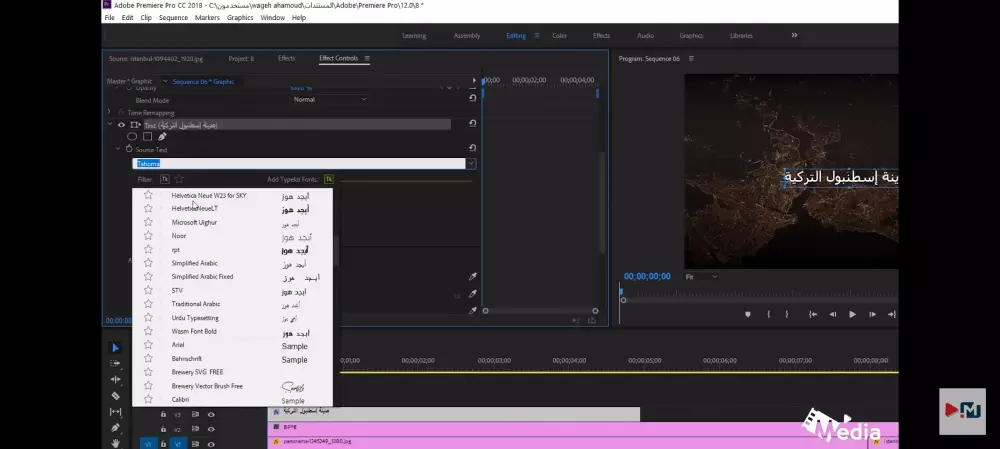Show favorite fonts only star filter
1000x449 pixels.
click(179, 179)
